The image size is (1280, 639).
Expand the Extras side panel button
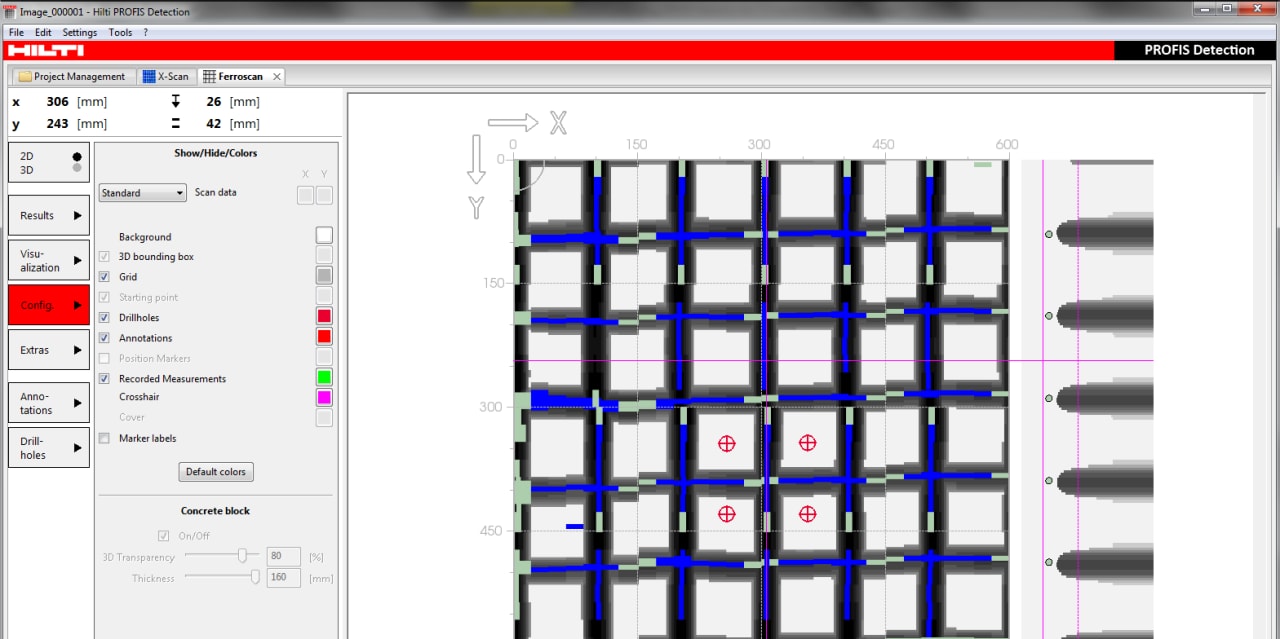(x=48, y=350)
